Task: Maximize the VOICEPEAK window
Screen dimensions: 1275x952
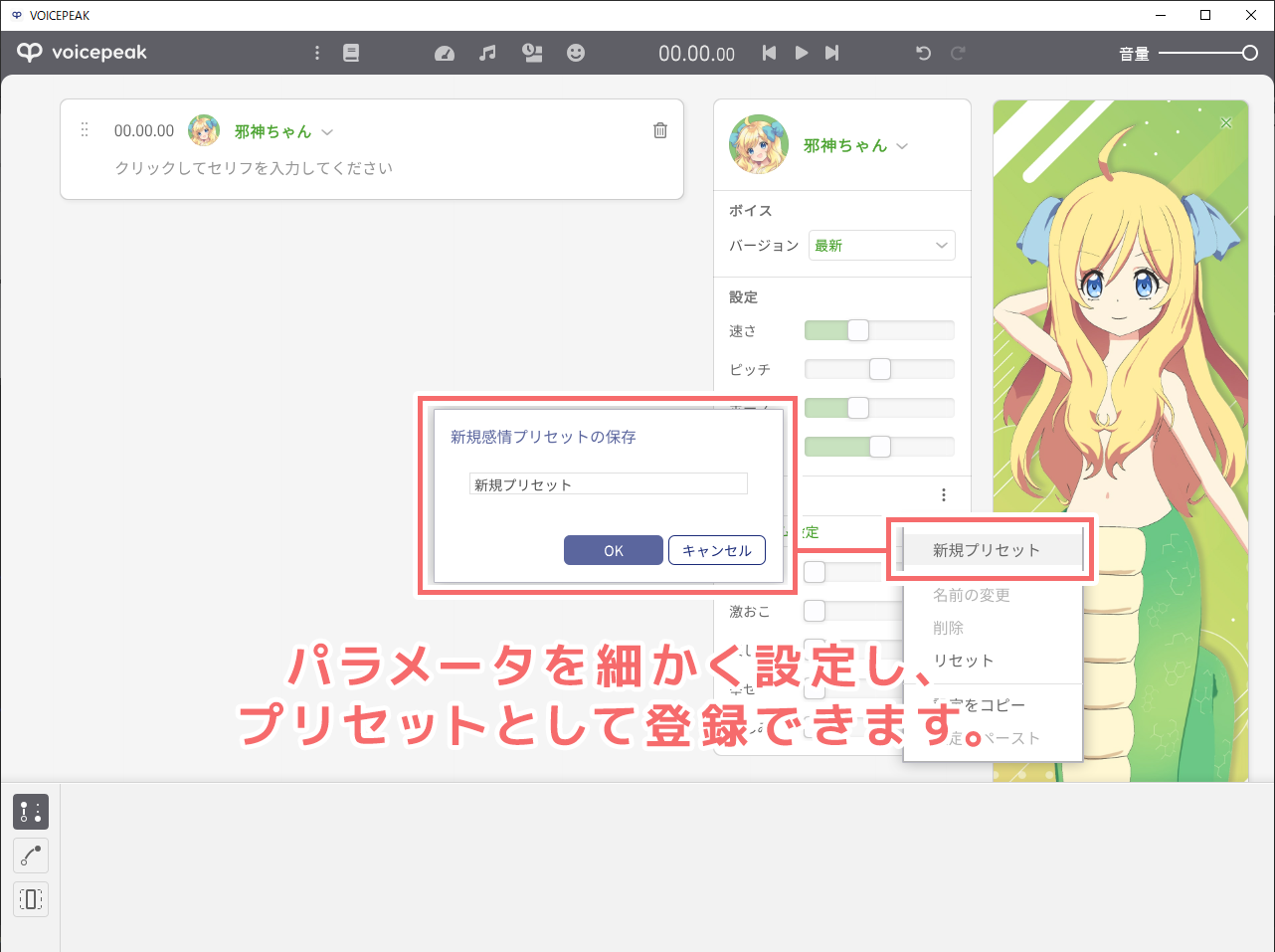Action: [1205, 15]
